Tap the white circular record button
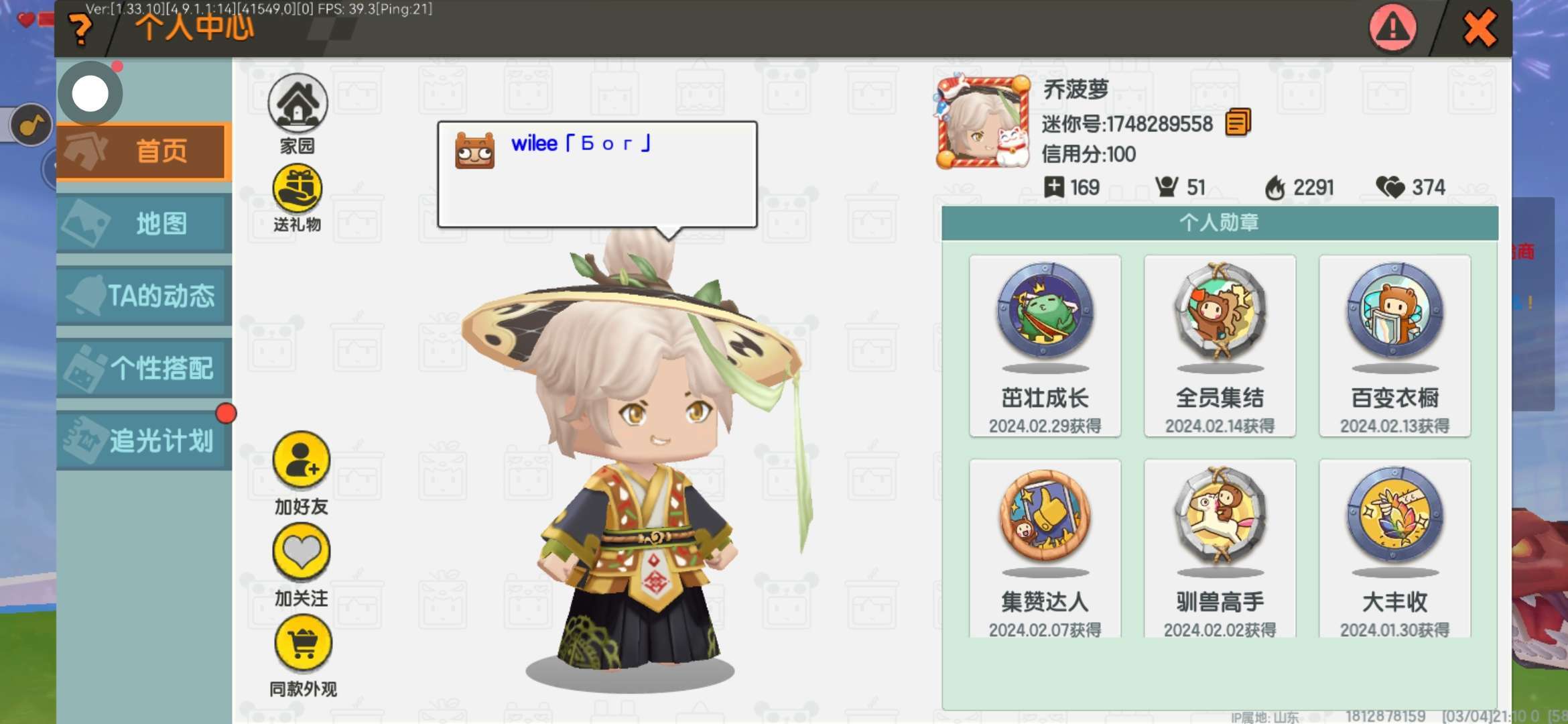The width and height of the screenshot is (1568, 724). click(x=90, y=93)
